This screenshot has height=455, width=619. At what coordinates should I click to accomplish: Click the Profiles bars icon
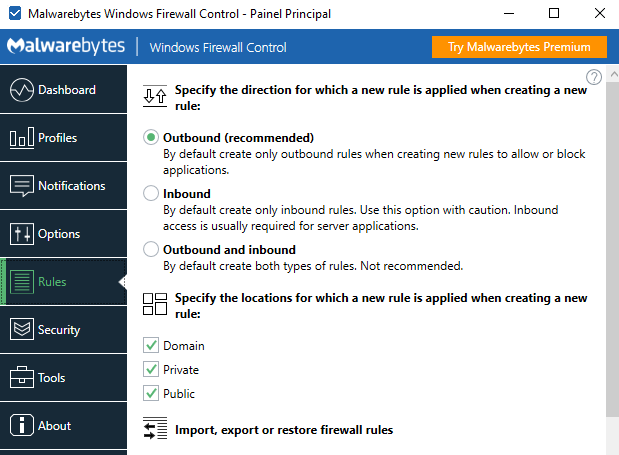click(22, 138)
